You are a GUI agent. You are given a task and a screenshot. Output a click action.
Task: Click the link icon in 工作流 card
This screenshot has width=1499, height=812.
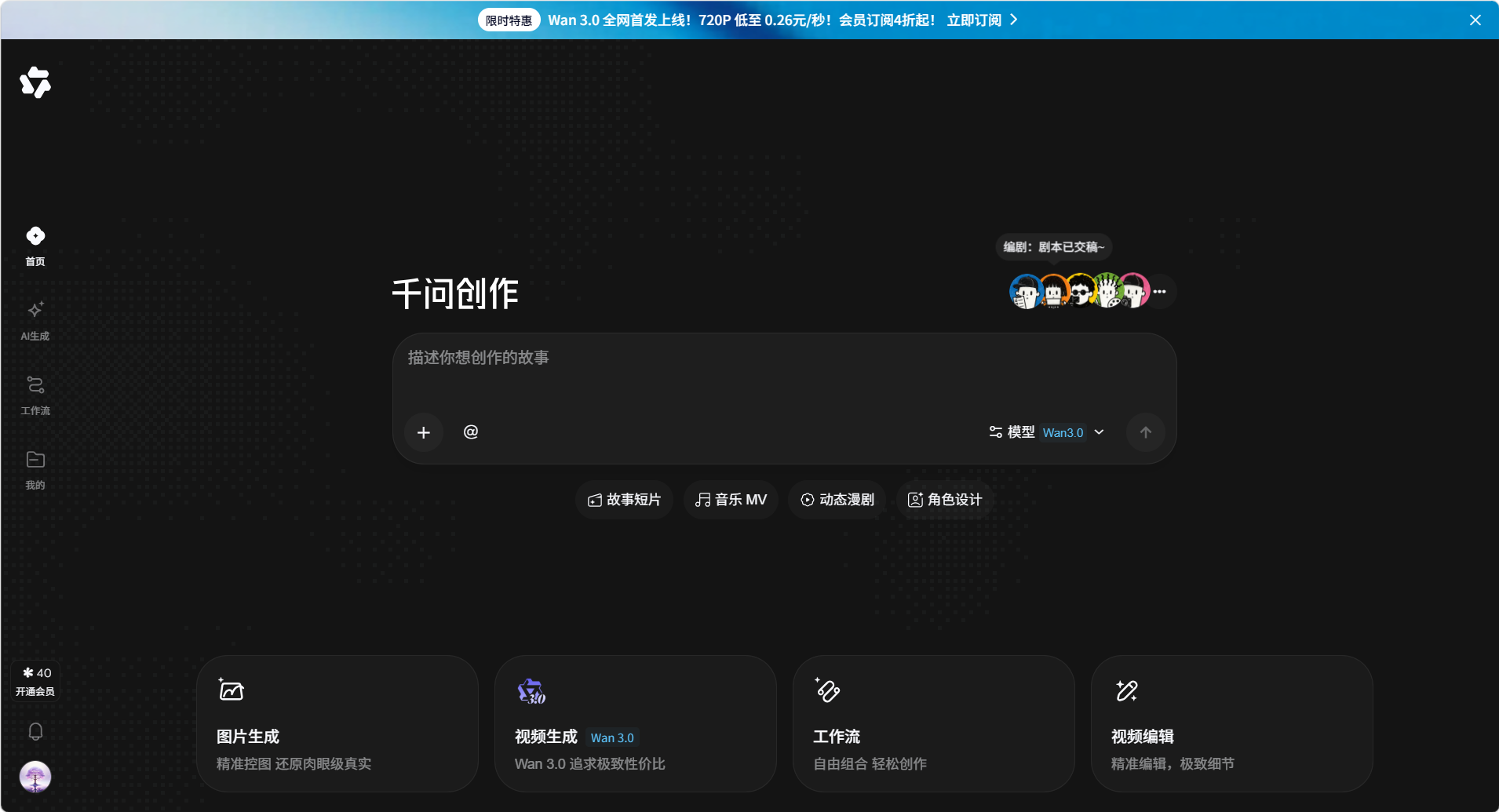[827, 690]
